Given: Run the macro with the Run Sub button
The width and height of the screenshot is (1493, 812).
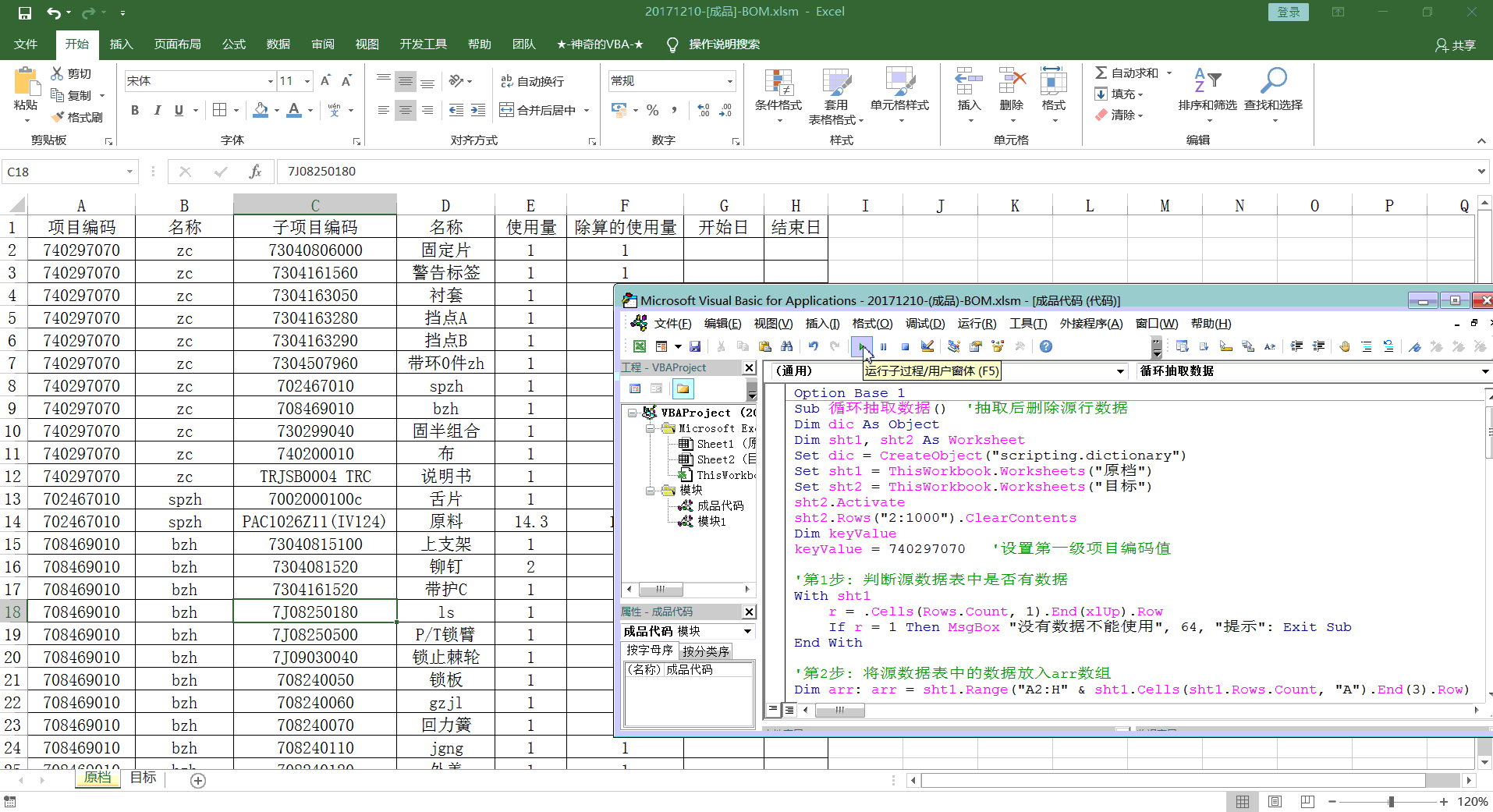Looking at the screenshot, I should pyautogui.click(x=861, y=346).
